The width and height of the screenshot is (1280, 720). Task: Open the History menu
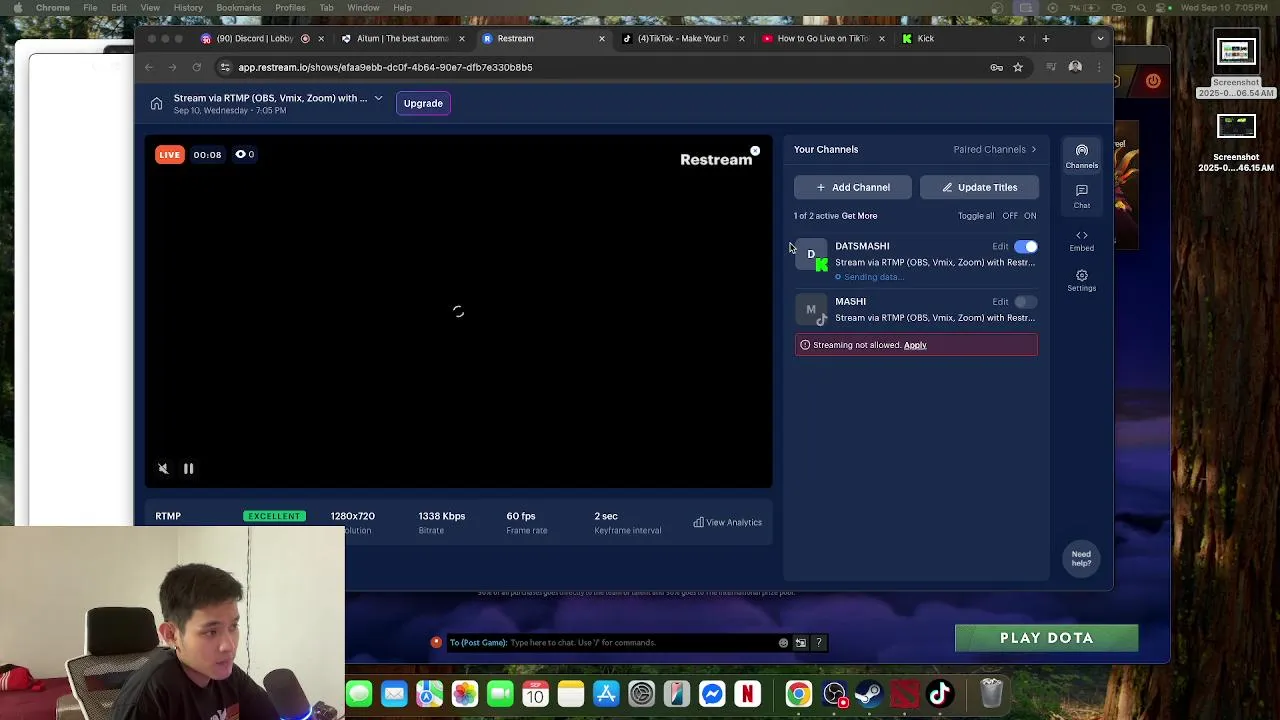point(188,7)
